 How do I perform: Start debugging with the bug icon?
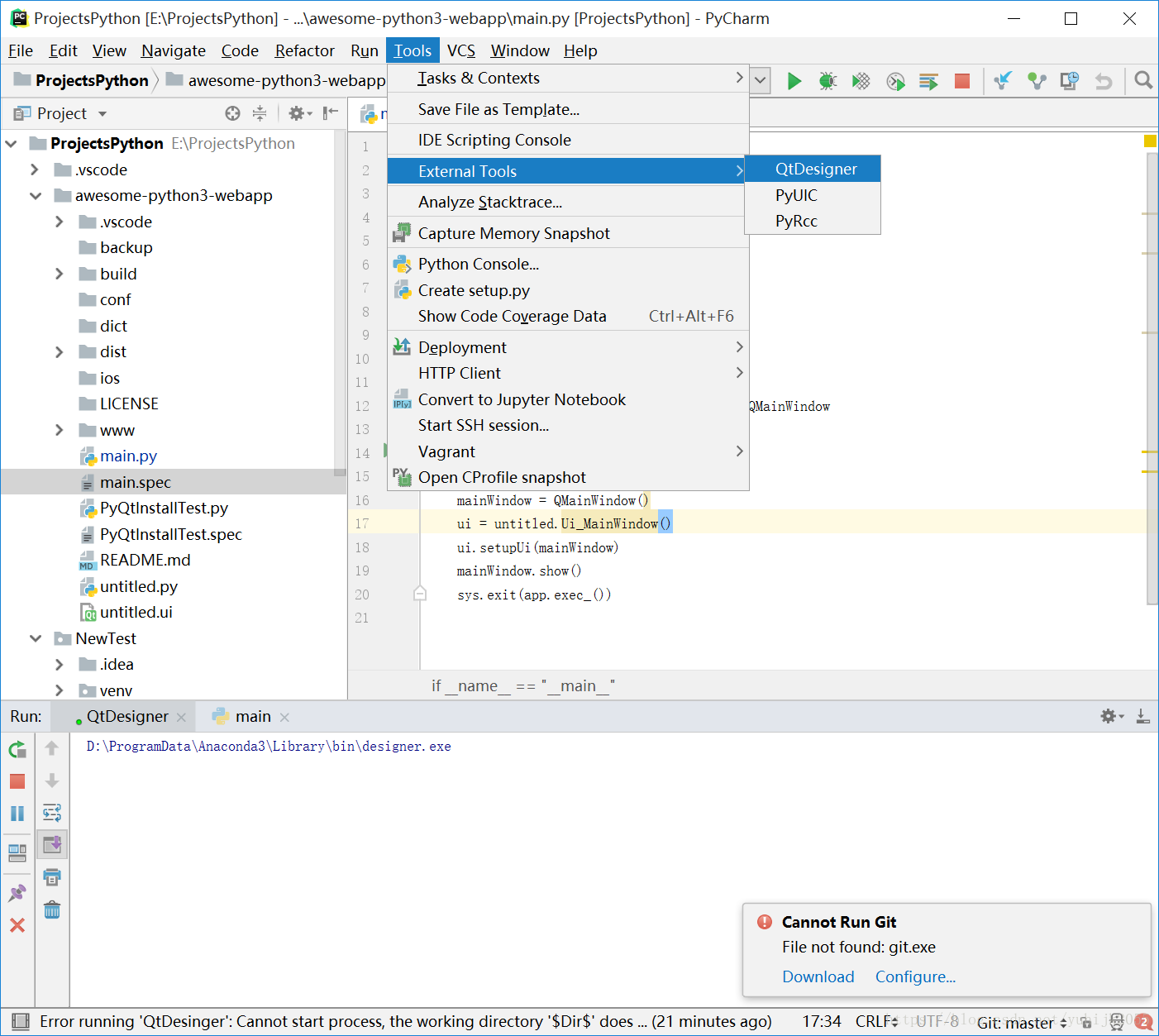(x=828, y=81)
